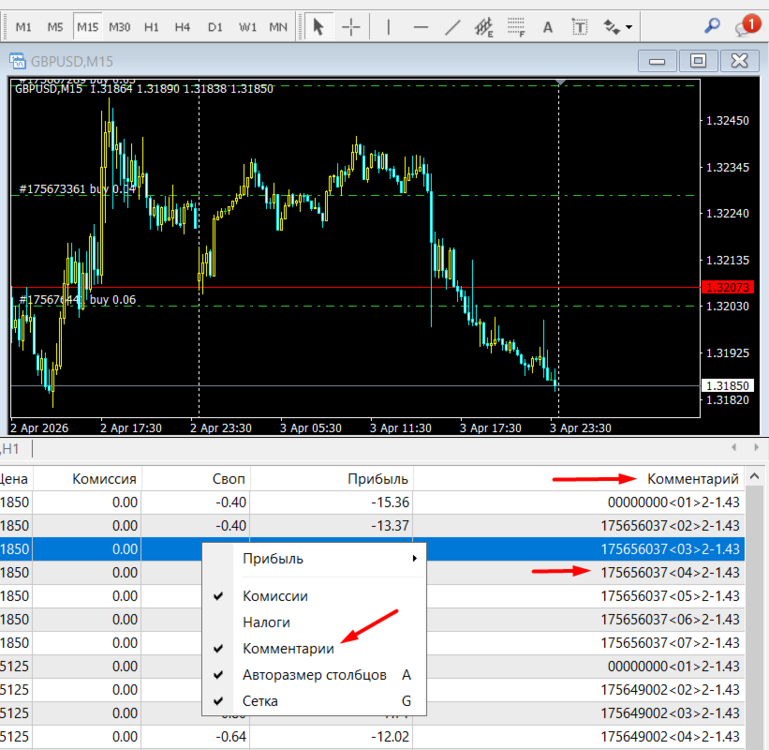Open the search magnifier
The image size is (769, 750).
pos(712,26)
